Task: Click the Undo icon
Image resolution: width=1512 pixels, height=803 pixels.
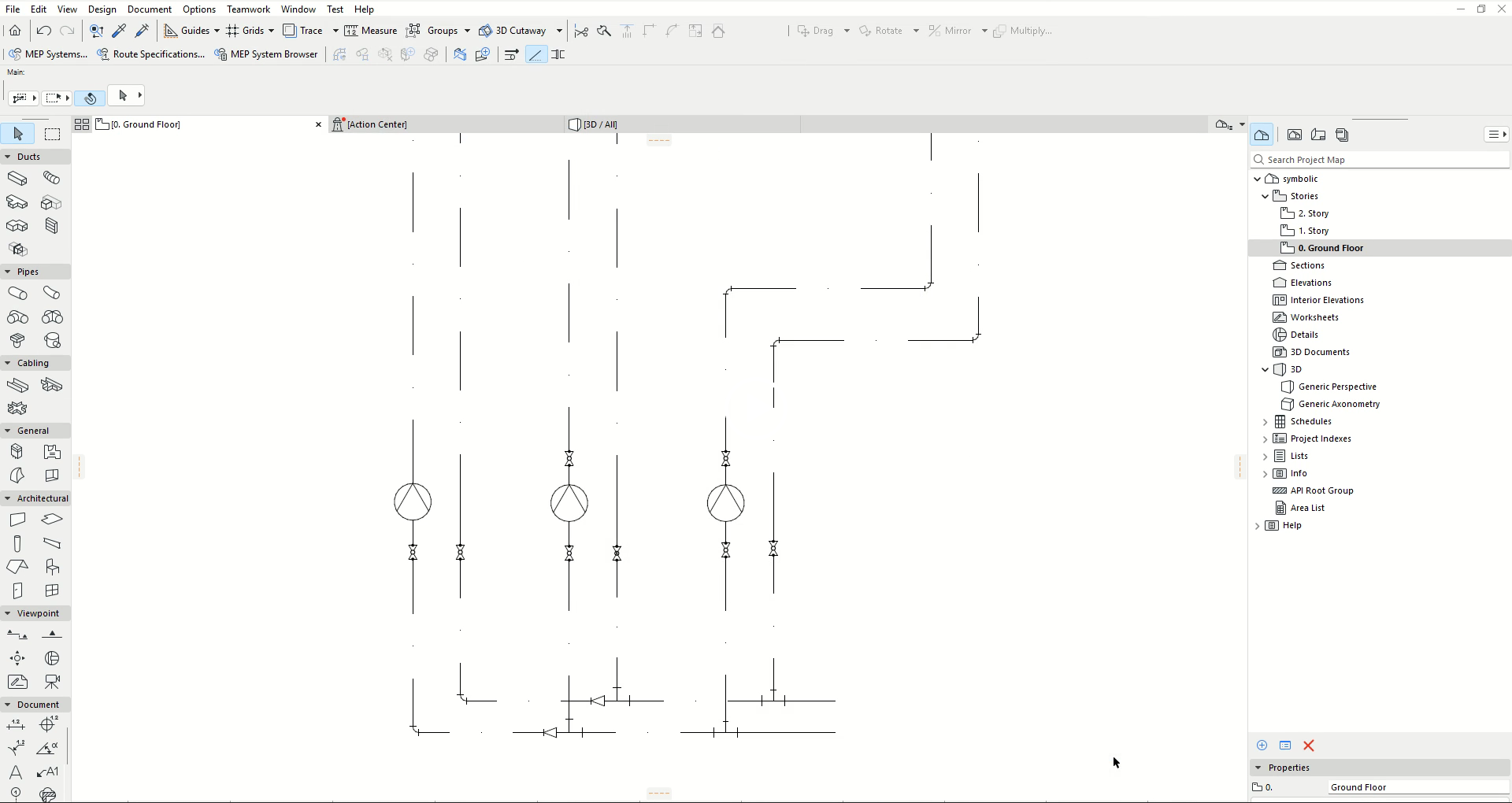Action: tap(44, 31)
